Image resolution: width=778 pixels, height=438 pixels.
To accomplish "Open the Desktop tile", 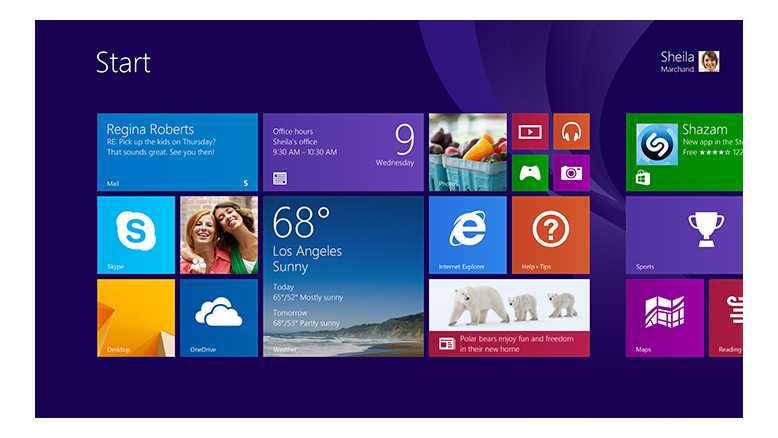I will 136,318.
